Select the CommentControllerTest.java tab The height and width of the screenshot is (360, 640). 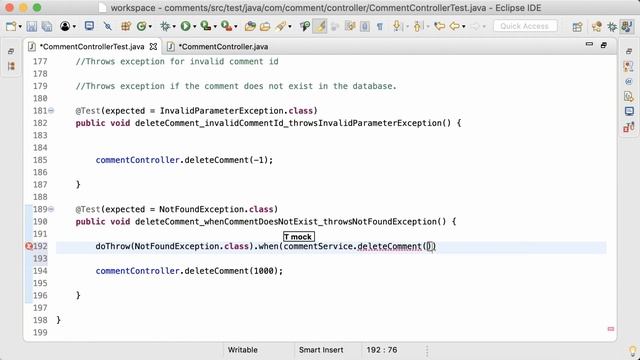[x=92, y=47]
